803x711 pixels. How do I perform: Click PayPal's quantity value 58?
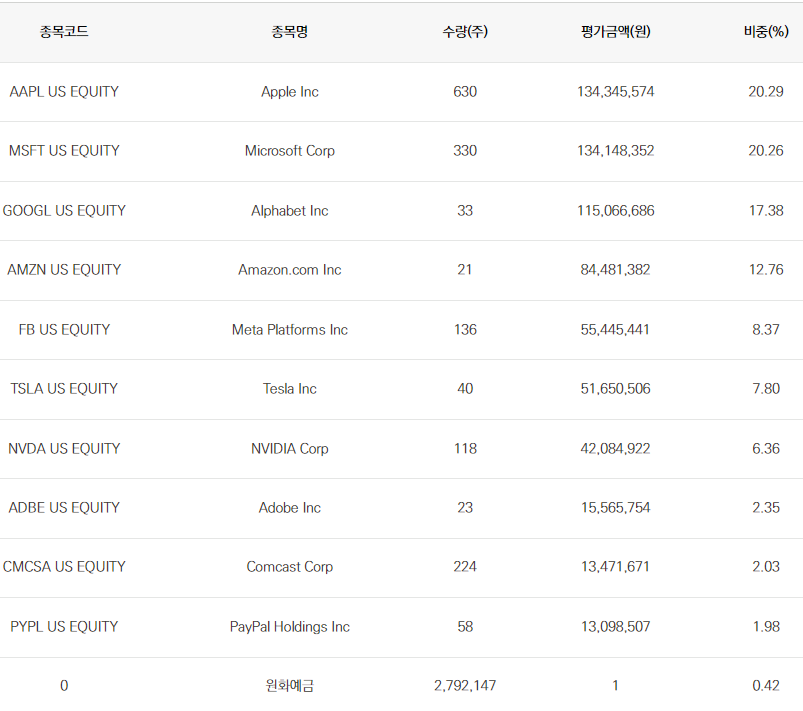coord(465,626)
